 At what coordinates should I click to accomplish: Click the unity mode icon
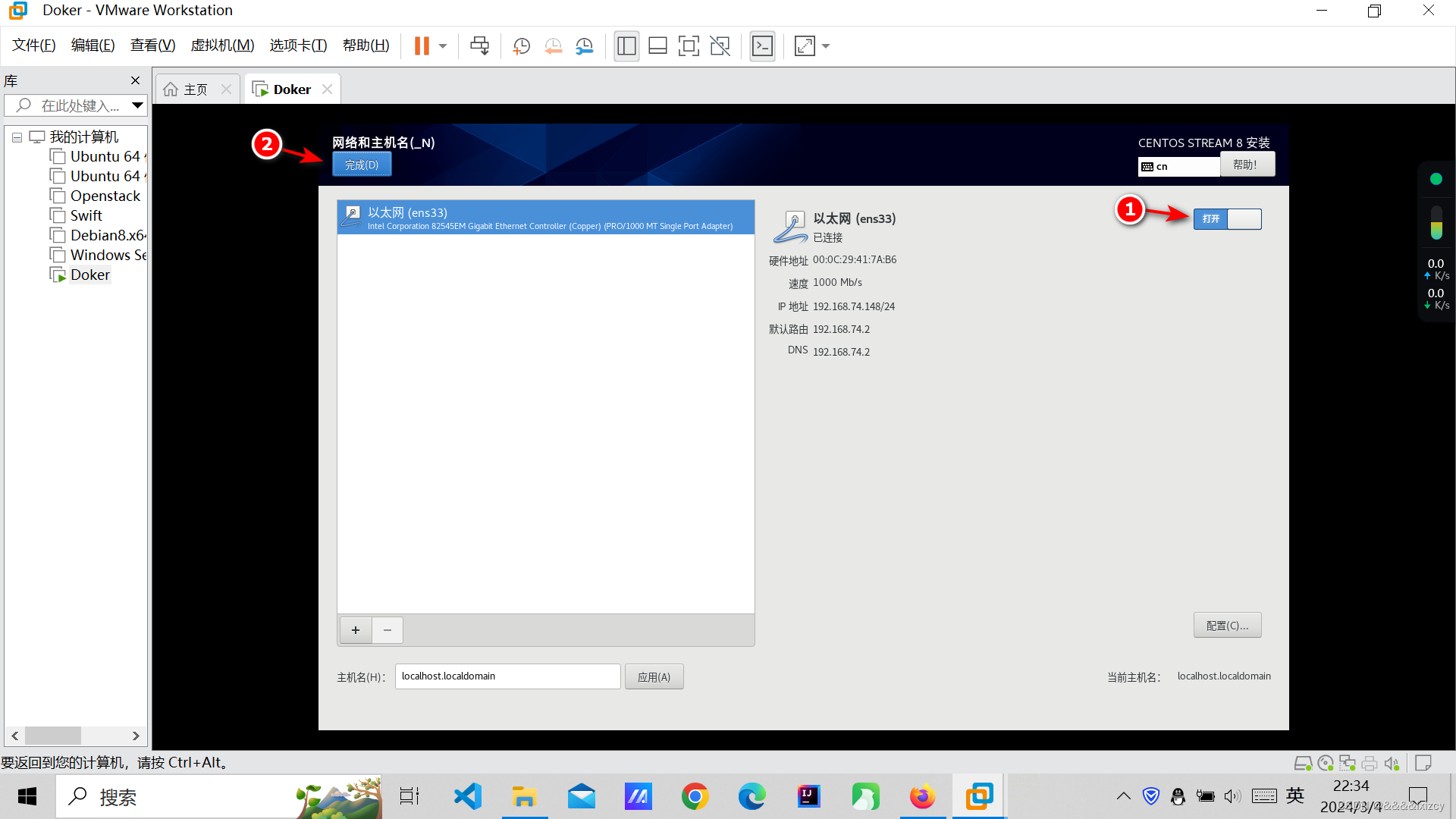pos(720,46)
